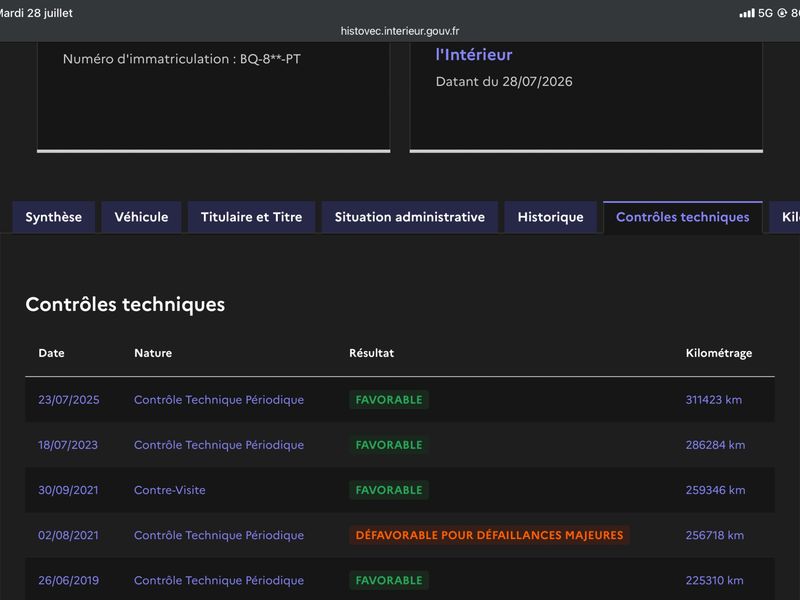Select the Situation administrative tab

click(x=410, y=217)
